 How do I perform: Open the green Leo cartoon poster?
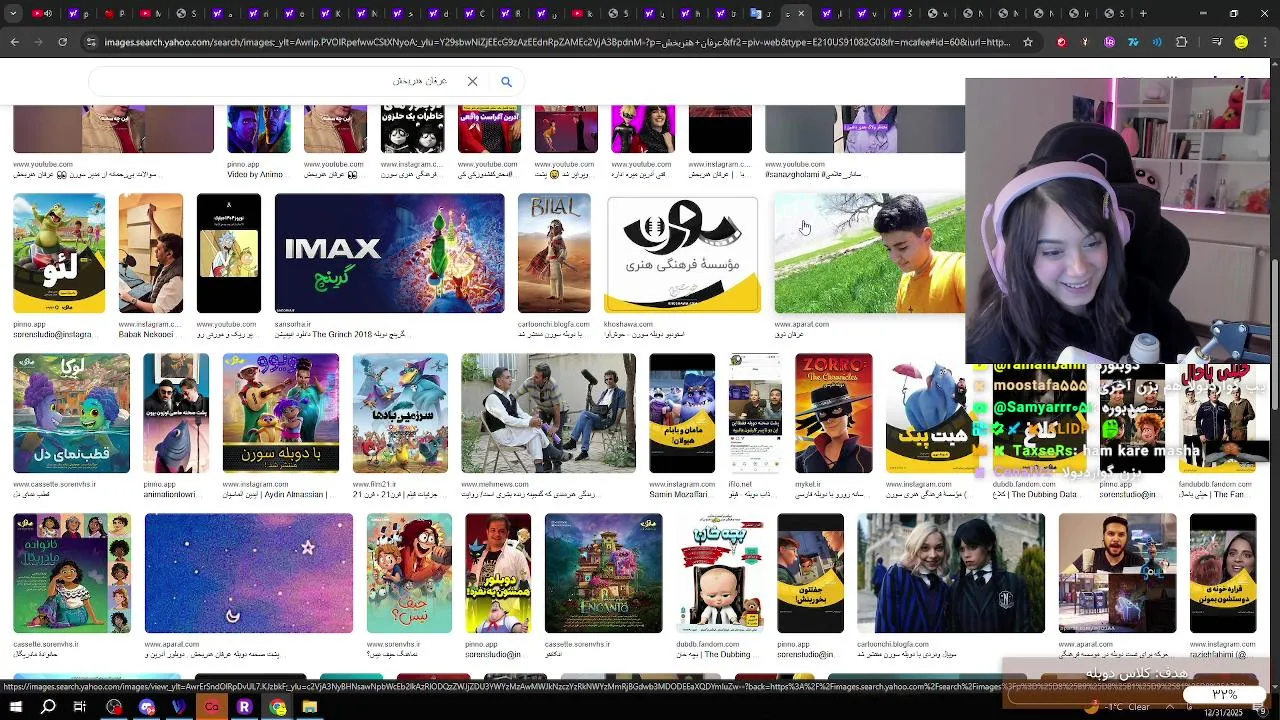tap(59, 253)
